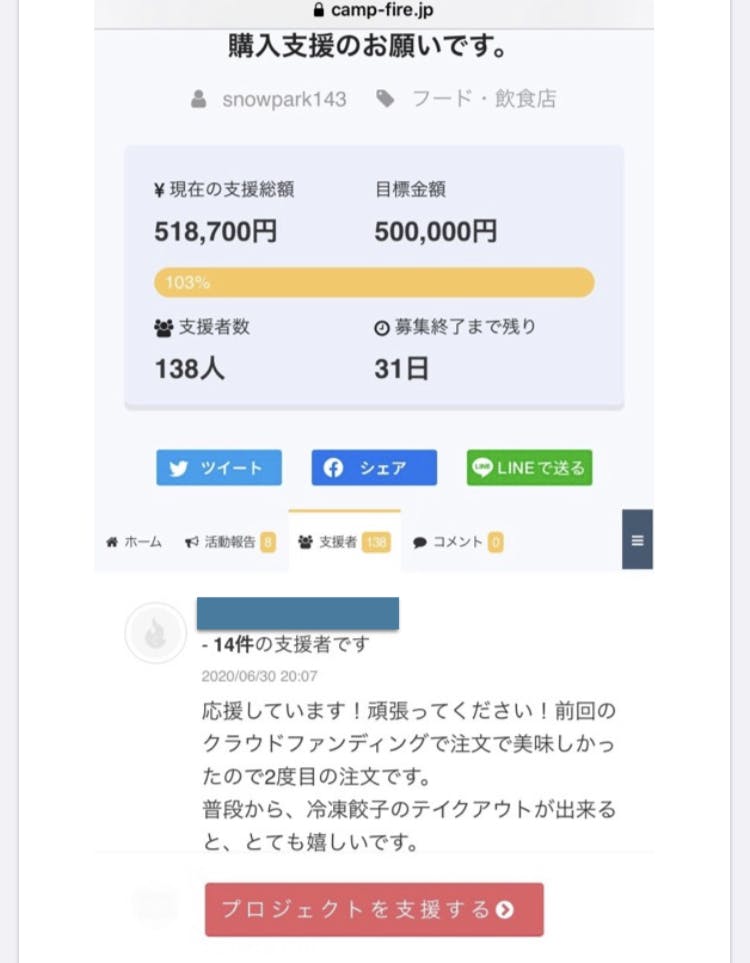Share via the Twitter ツイート button
Viewport: 750px width, 963px height.
click(x=219, y=468)
